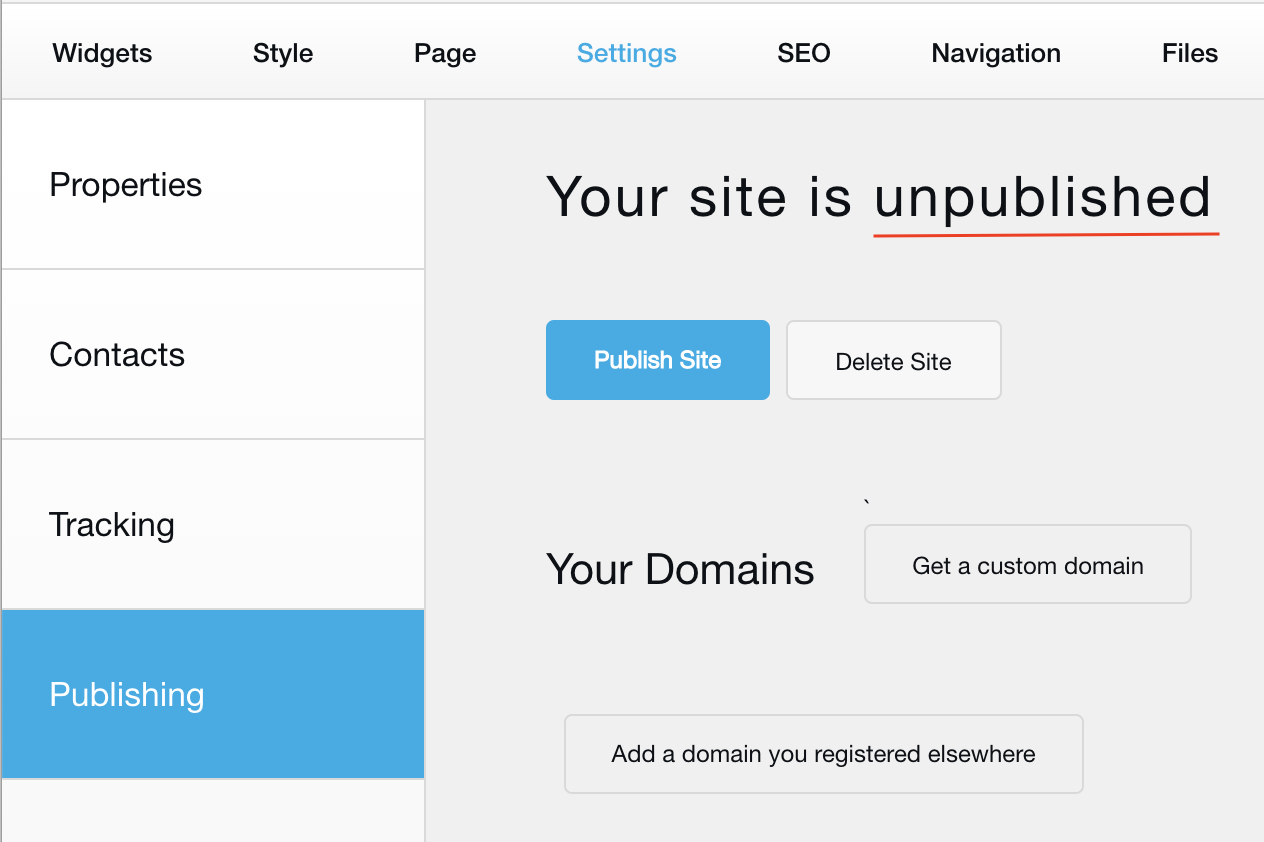
Task: Click the empty sidebar area below Publishing
Action: (x=213, y=811)
